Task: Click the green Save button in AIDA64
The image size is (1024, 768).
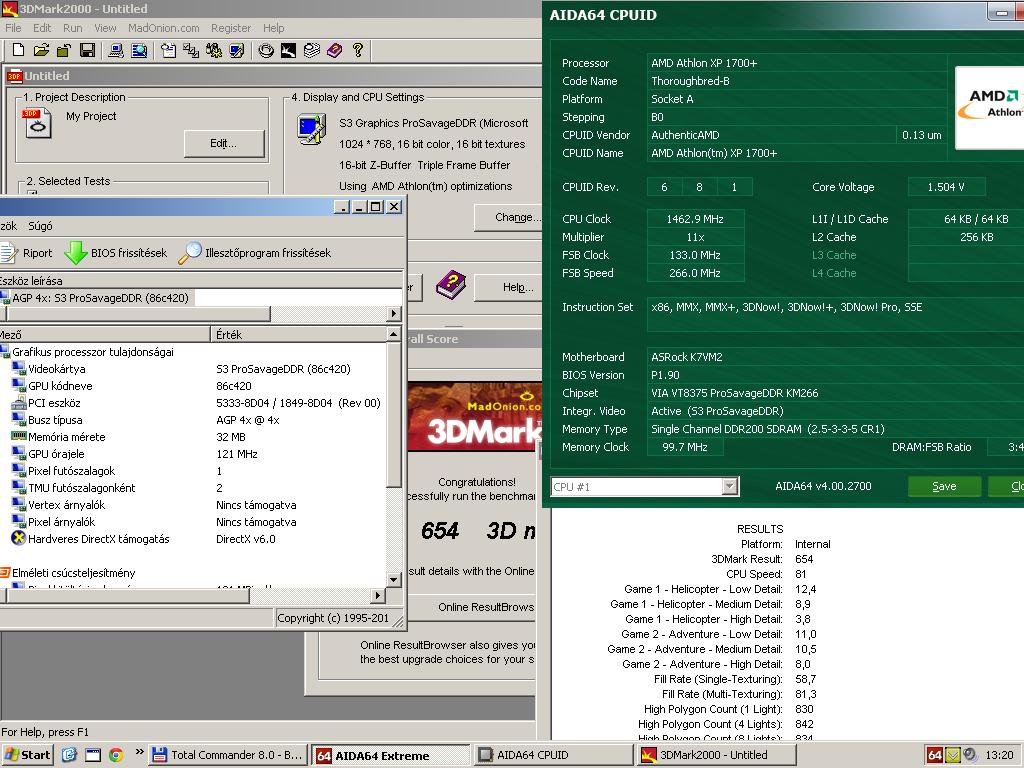Action: (x=944, y=487)
